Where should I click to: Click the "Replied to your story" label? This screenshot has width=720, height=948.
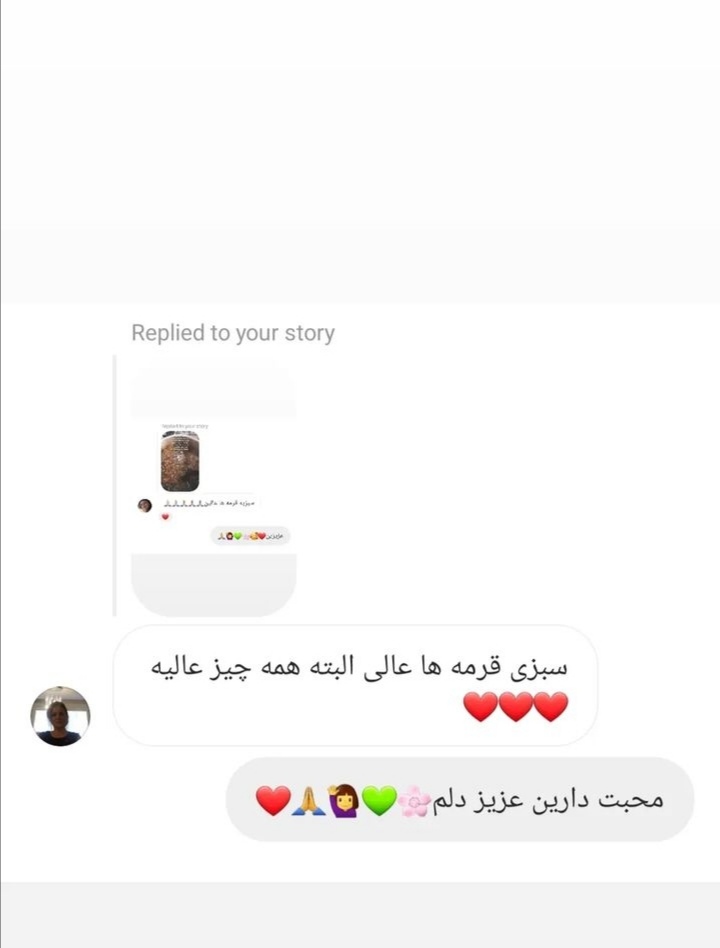233,333
